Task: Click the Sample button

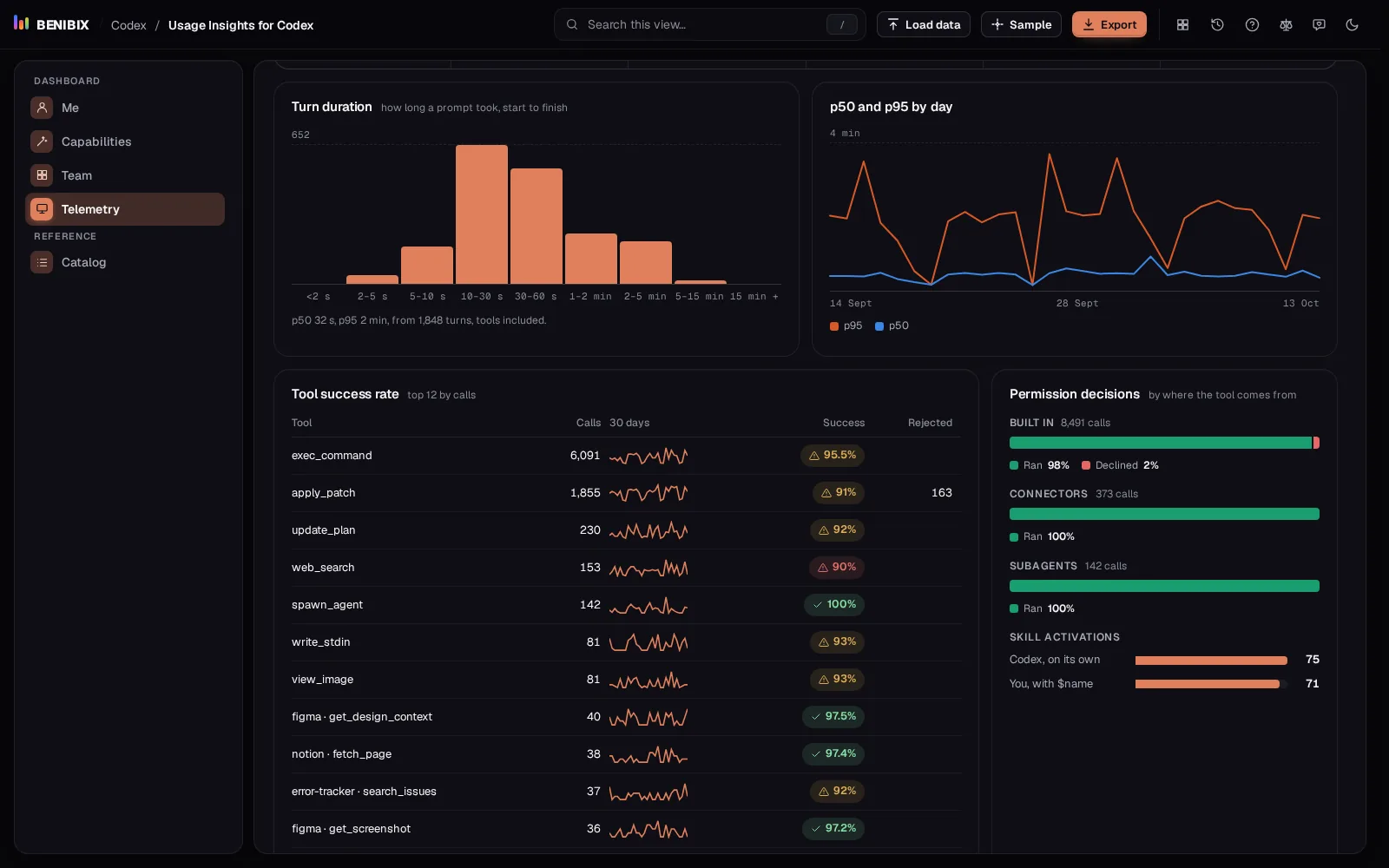Action: tap(1021, 24)
